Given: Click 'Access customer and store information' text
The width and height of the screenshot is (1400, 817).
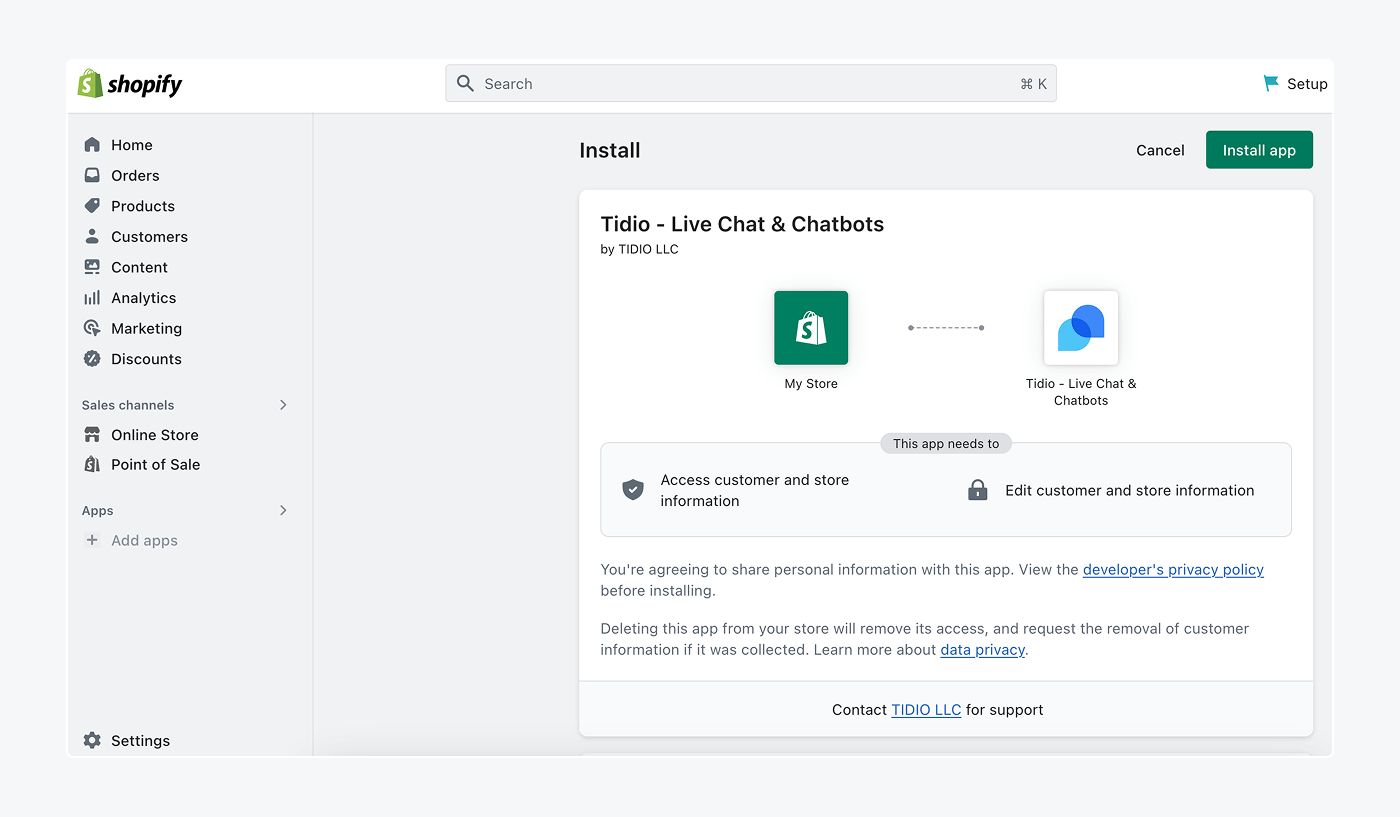Looking at the screenshot, I should 755,490.
